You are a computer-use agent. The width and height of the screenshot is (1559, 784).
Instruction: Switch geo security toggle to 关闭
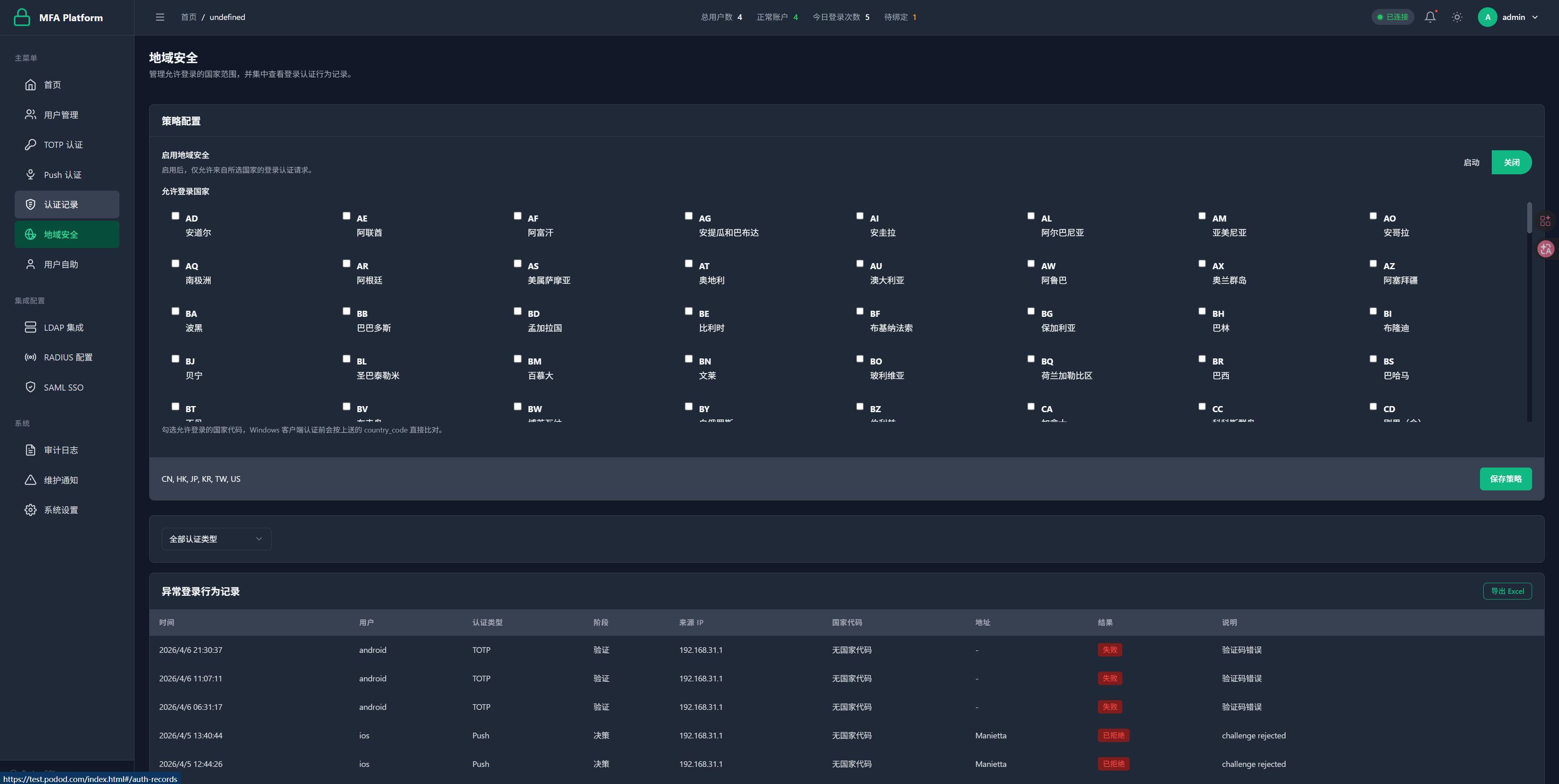pyautogui.click(x=1511, y=162)
